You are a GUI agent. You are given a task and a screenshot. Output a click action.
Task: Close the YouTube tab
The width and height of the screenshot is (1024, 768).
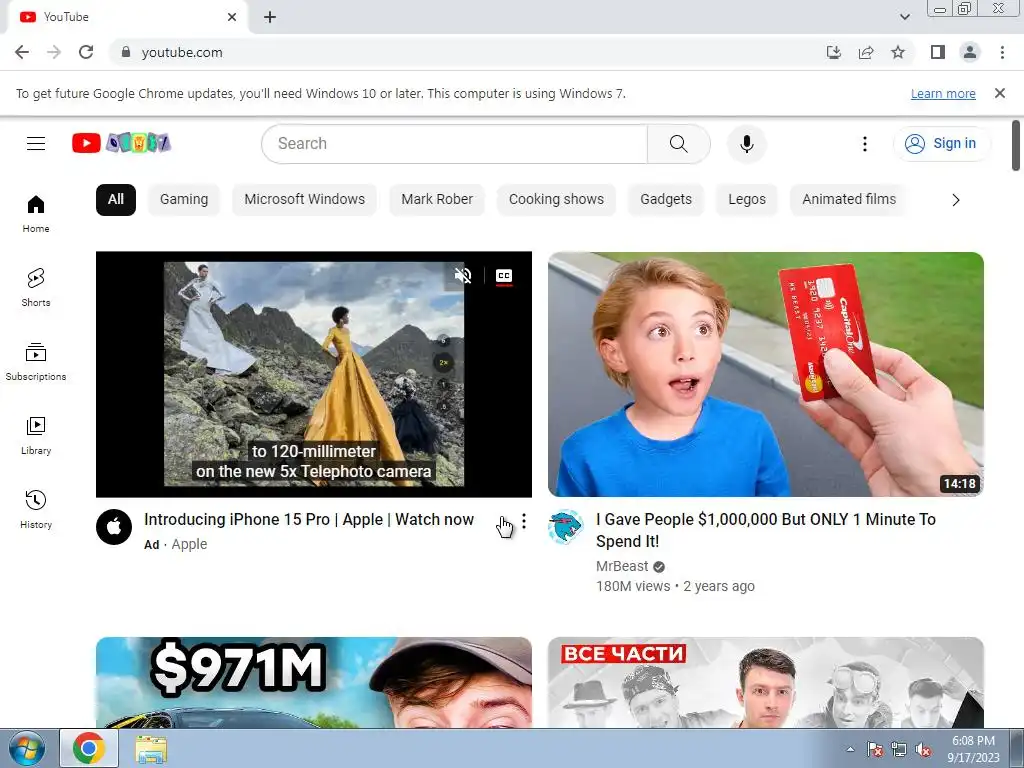(232, 17)
